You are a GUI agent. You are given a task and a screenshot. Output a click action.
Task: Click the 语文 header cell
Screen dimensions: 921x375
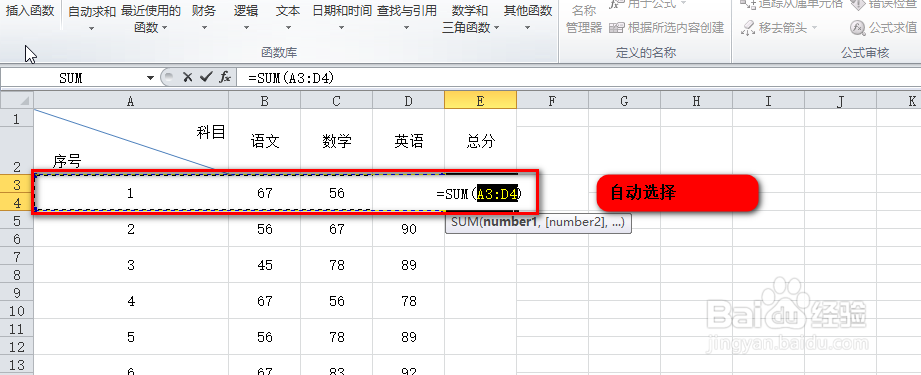click(x=265, y=142)
